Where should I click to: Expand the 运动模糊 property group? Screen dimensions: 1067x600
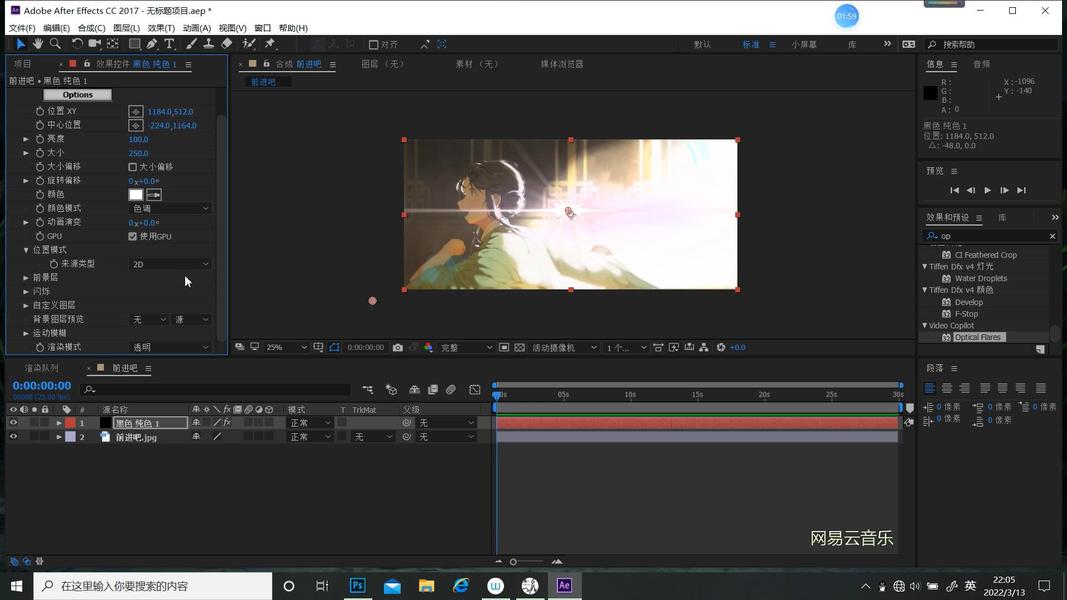point(26,333)
